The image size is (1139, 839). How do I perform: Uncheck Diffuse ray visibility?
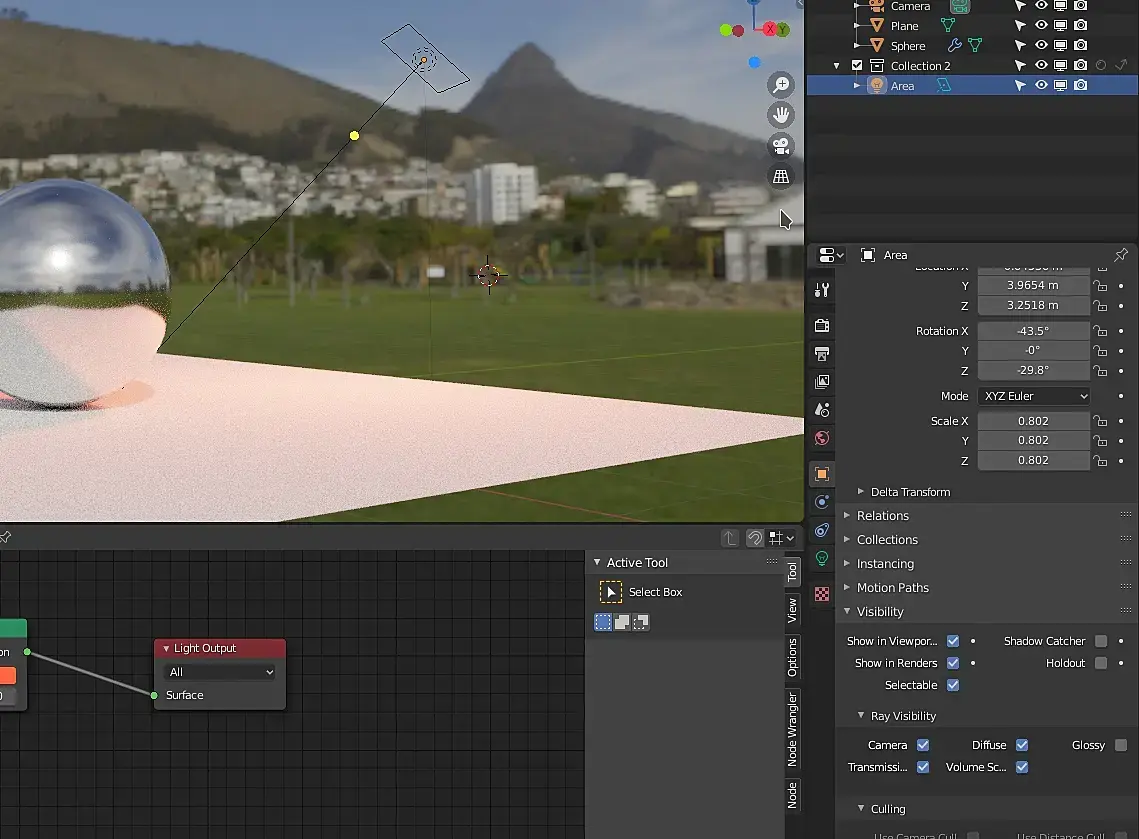[x=1022, y=745]
